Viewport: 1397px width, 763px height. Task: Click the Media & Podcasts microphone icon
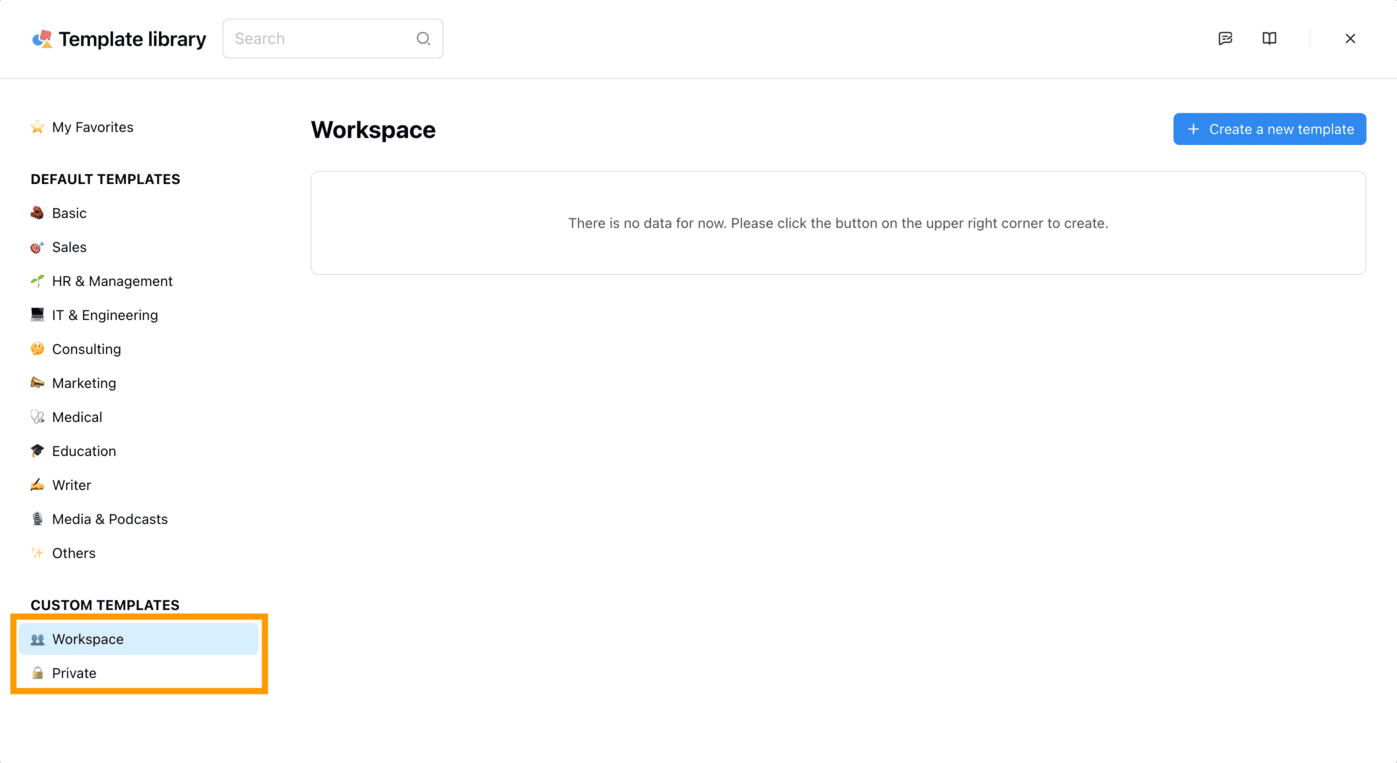coord(37,519)
